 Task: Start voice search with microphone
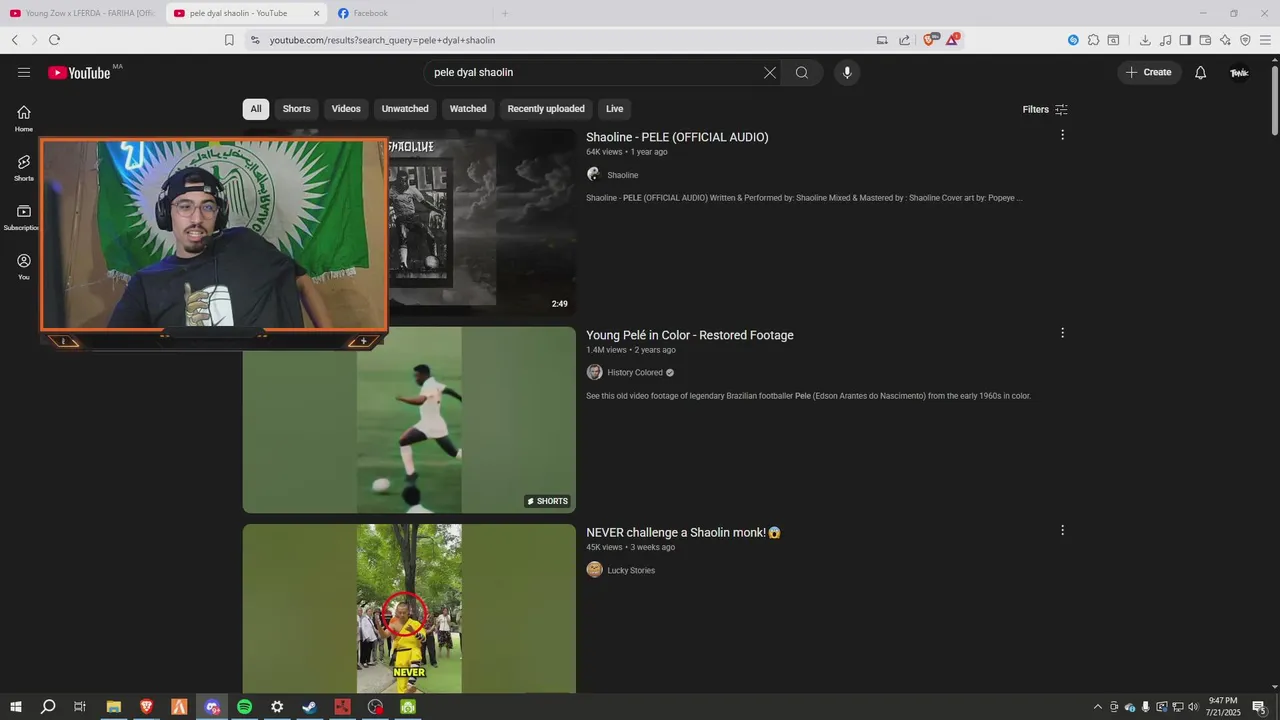click(847, 72)
